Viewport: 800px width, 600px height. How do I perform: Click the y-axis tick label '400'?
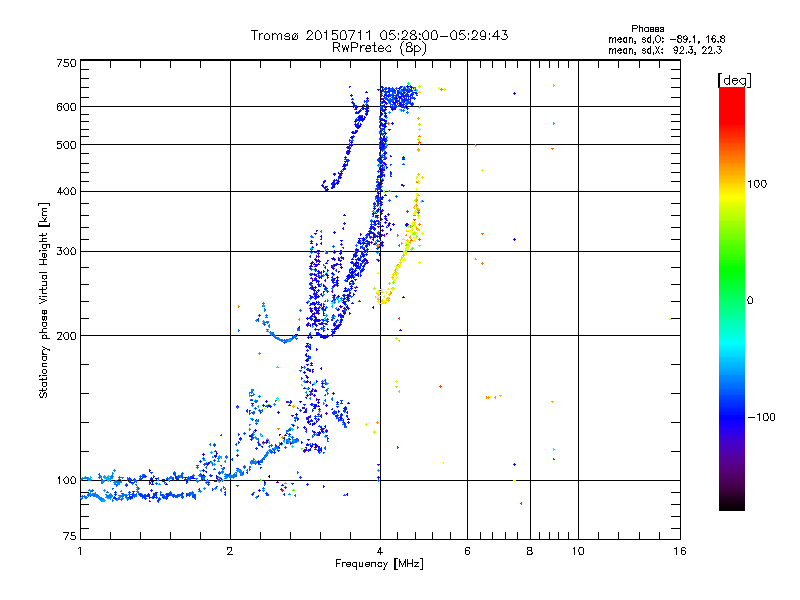66,192
